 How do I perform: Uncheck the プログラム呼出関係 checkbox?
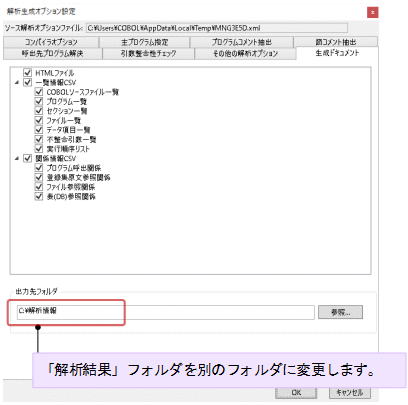[x=39, y=168]
